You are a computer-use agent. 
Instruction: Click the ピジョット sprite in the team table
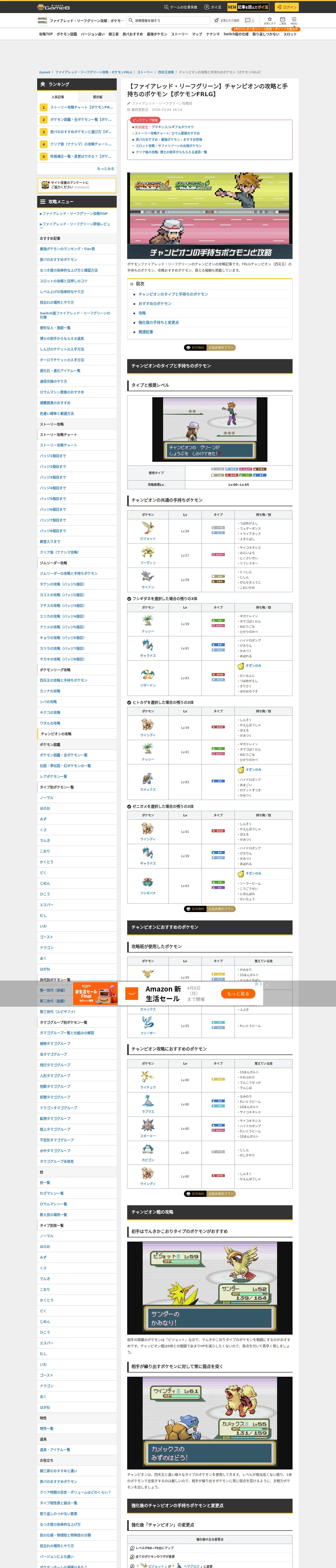pyautogui.click(x=148, y=528)
